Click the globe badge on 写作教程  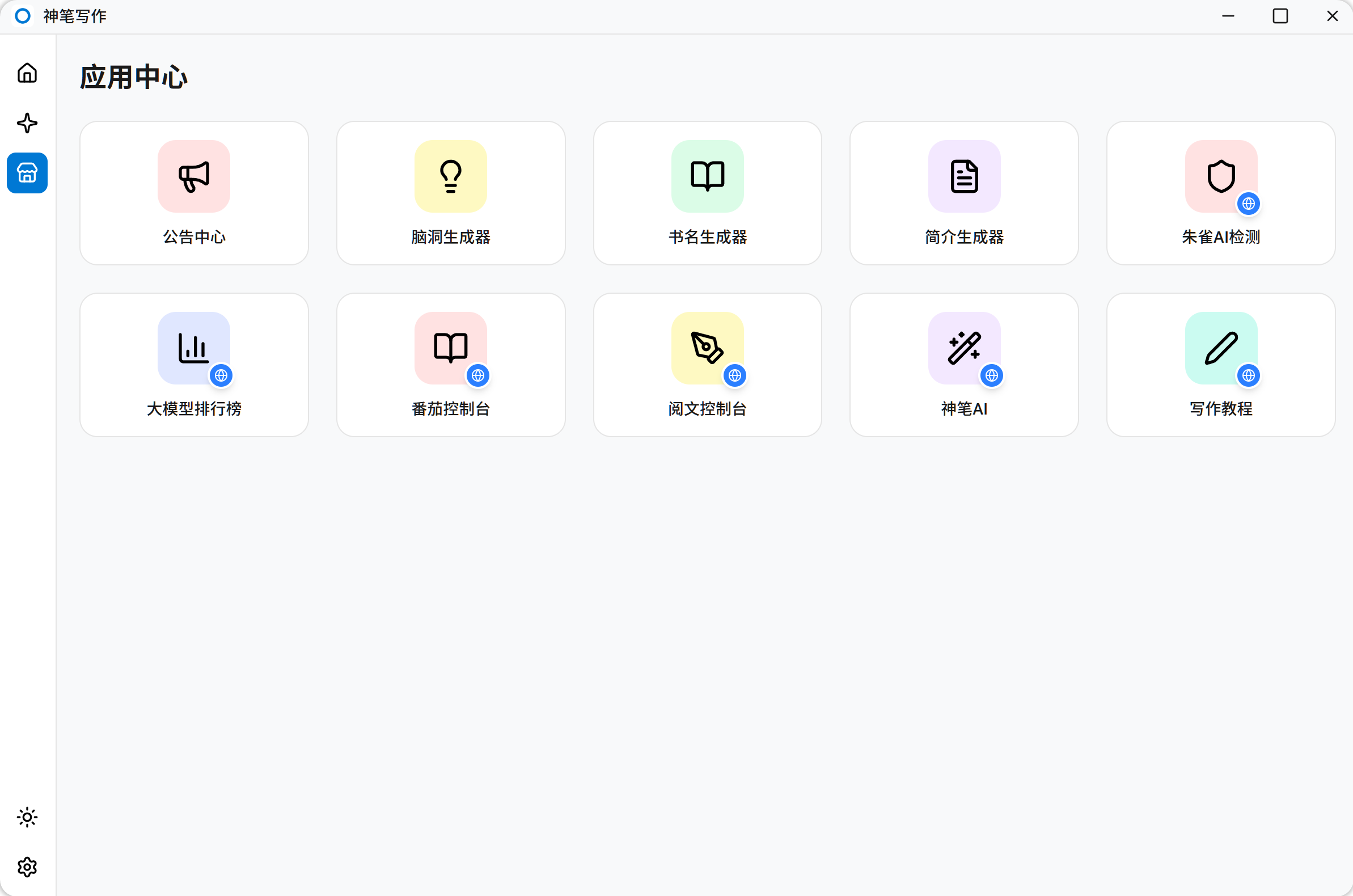[1249, 375]
